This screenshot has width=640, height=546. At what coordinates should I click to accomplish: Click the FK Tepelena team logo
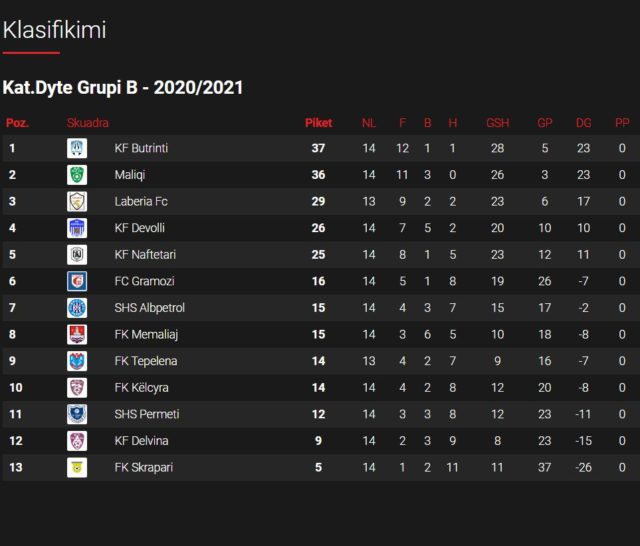[x=77, y=361]
